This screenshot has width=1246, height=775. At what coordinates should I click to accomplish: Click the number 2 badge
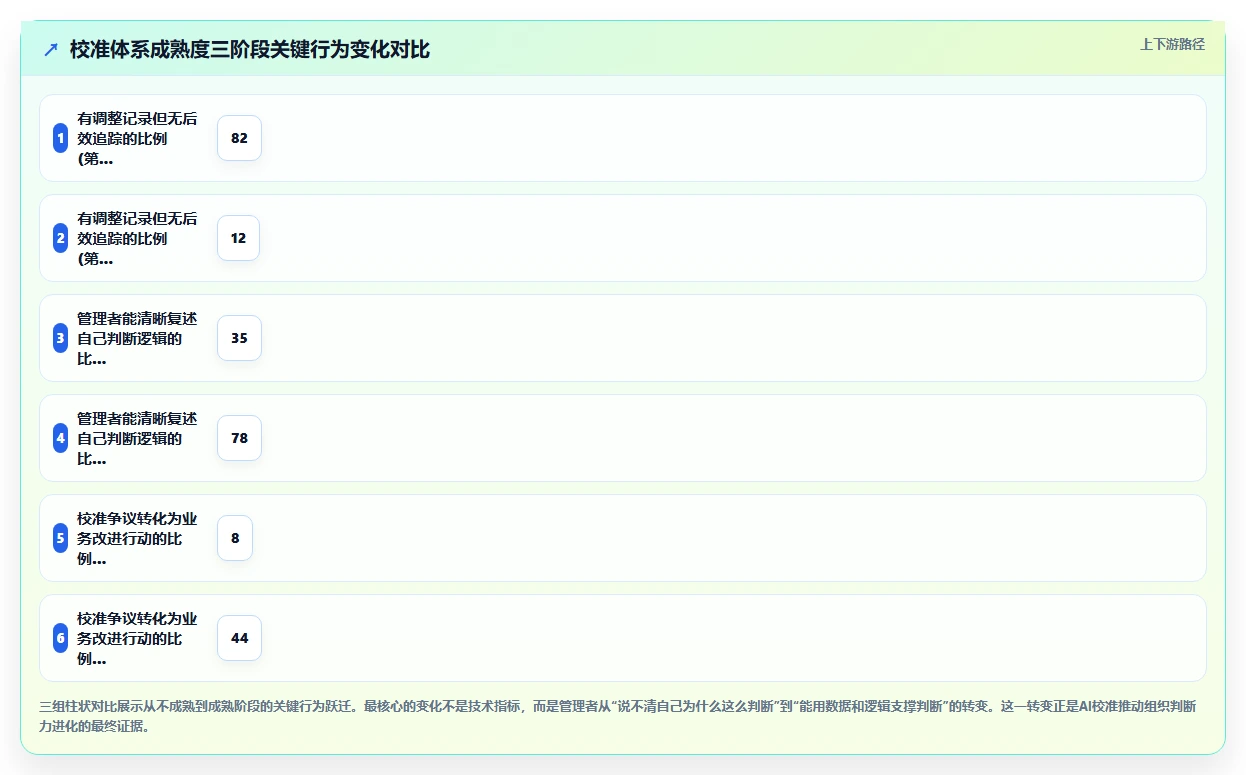coord(60,238)
